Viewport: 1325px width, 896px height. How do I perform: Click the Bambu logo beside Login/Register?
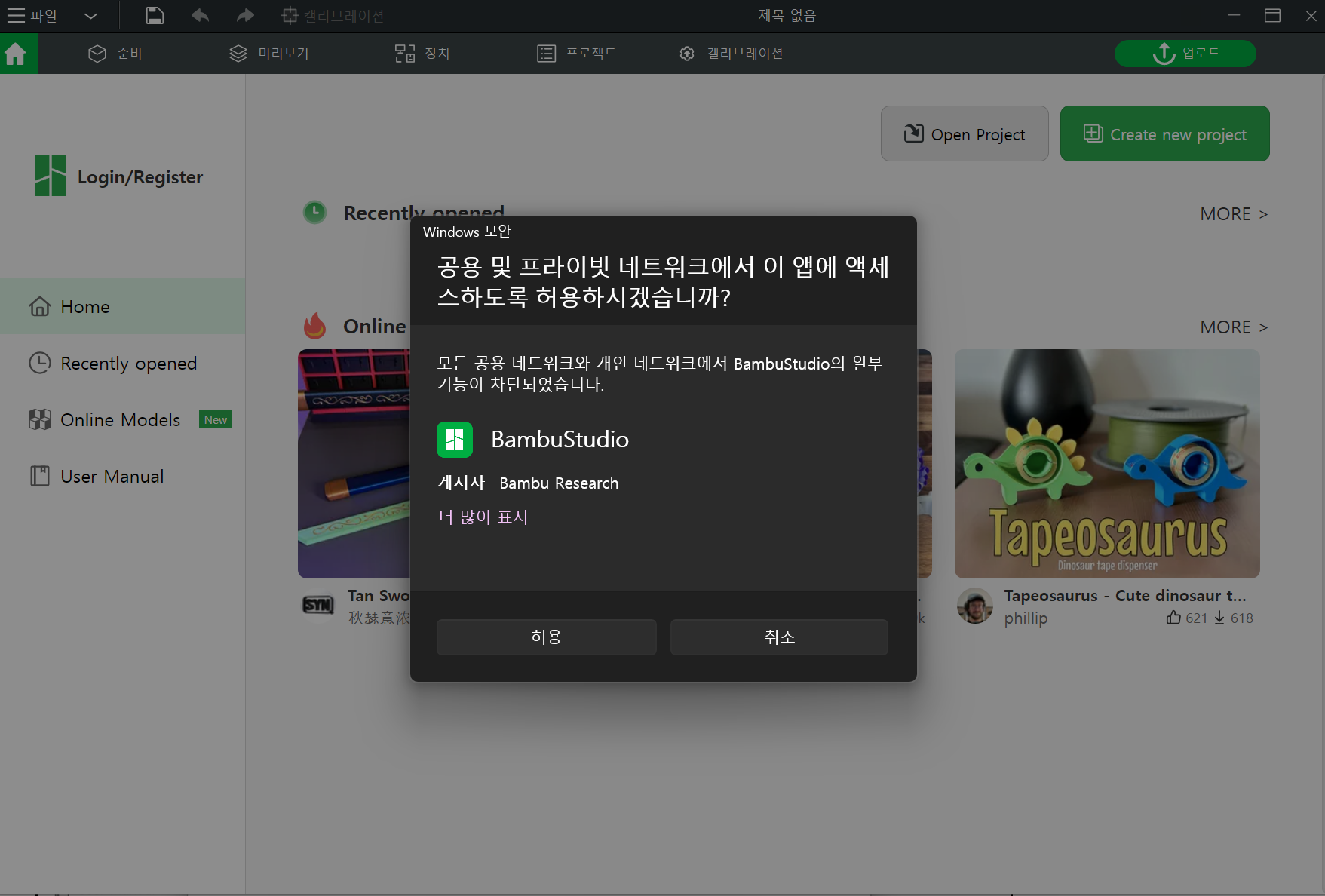pos(51,176)
